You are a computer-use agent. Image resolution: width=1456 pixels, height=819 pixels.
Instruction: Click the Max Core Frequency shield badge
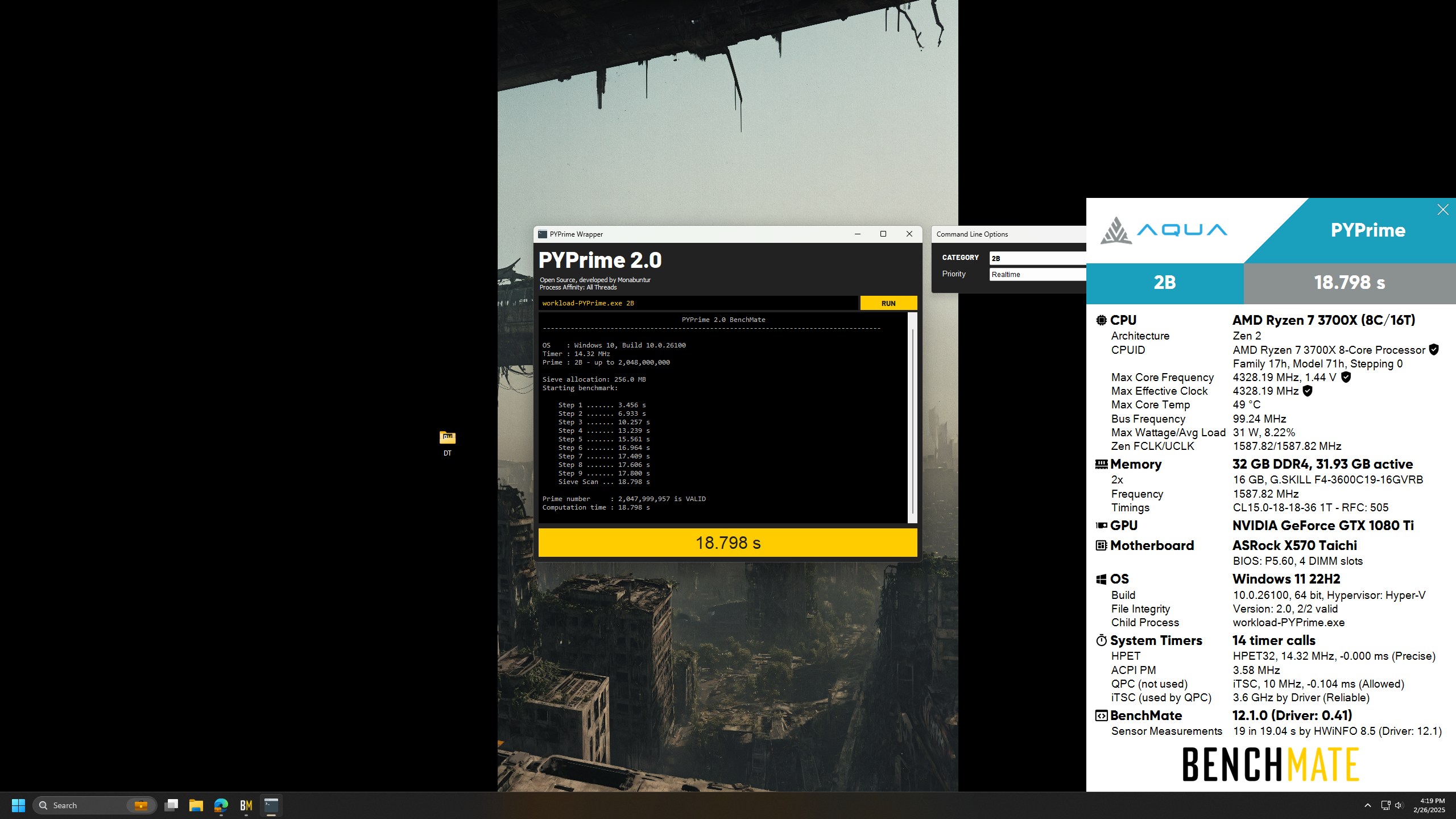pyautogui.click(x=1346, y=377)
